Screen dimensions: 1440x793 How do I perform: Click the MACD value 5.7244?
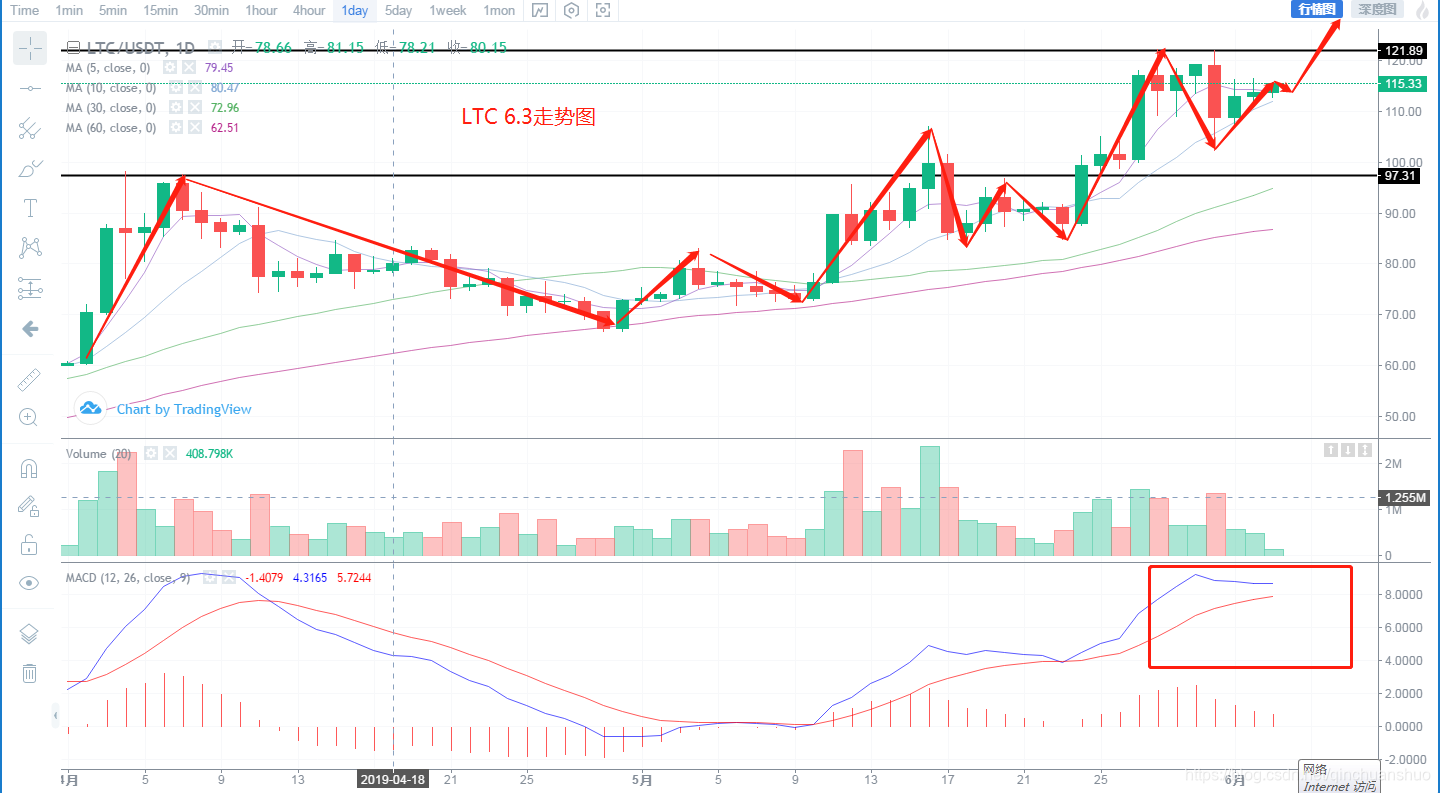pyautogui.click(x=355, y=577)
